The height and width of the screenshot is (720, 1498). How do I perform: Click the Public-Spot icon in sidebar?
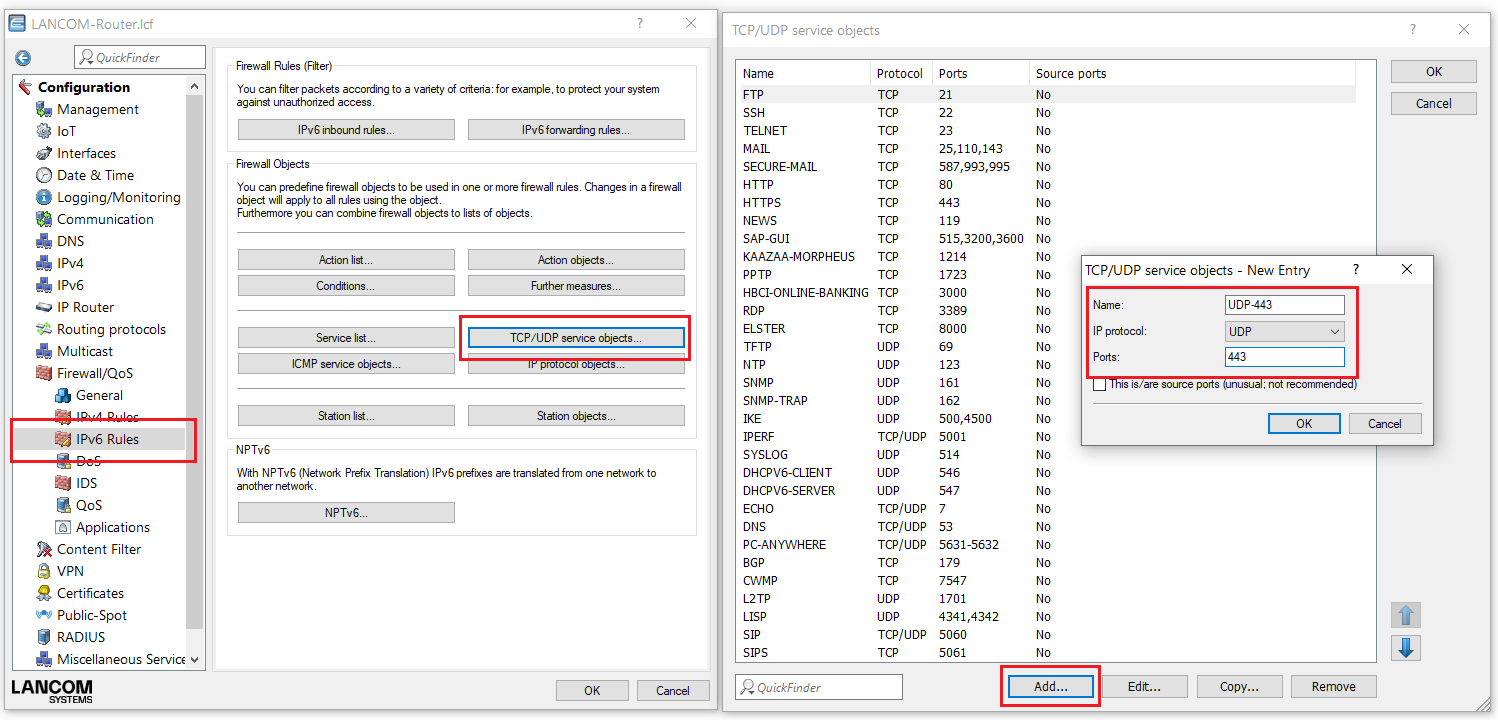pyautogui.click(x=43, y=615)
